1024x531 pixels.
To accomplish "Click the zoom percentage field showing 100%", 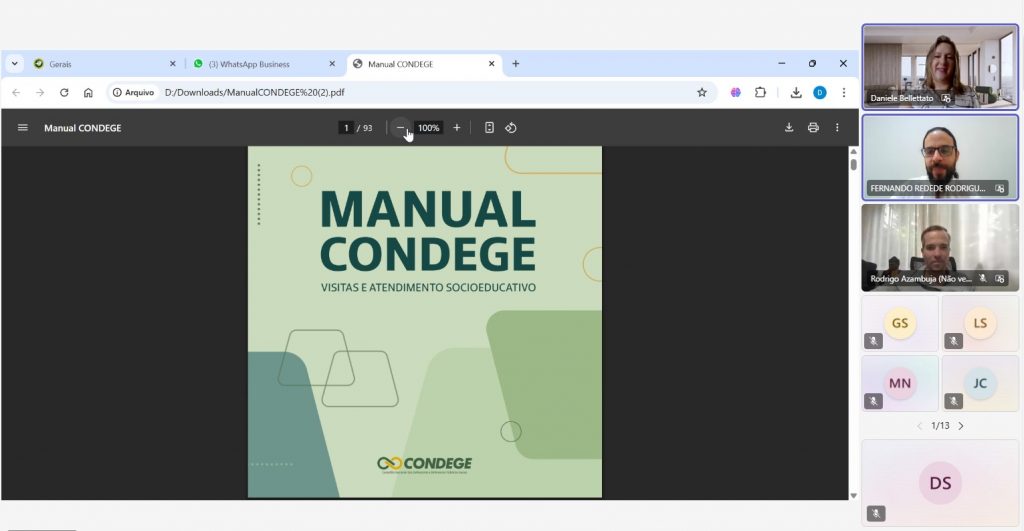I will [x=428, y=128].
